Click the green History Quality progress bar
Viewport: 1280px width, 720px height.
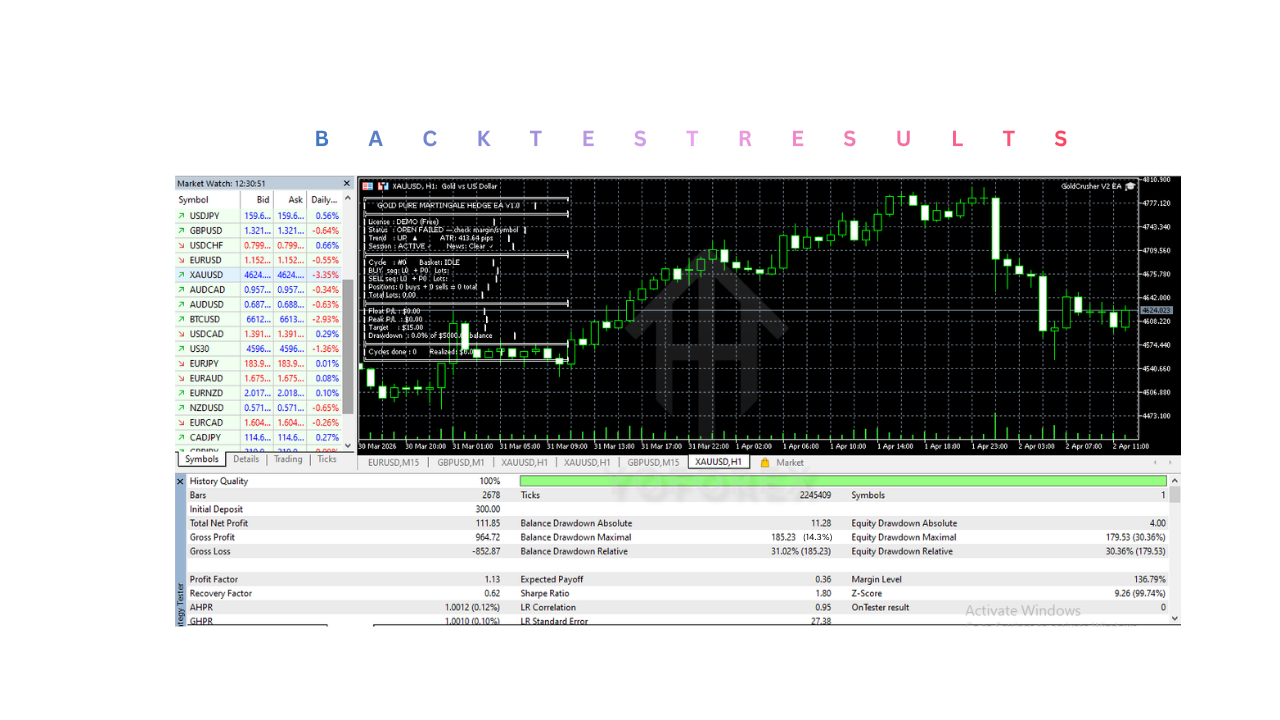(840, 481)
